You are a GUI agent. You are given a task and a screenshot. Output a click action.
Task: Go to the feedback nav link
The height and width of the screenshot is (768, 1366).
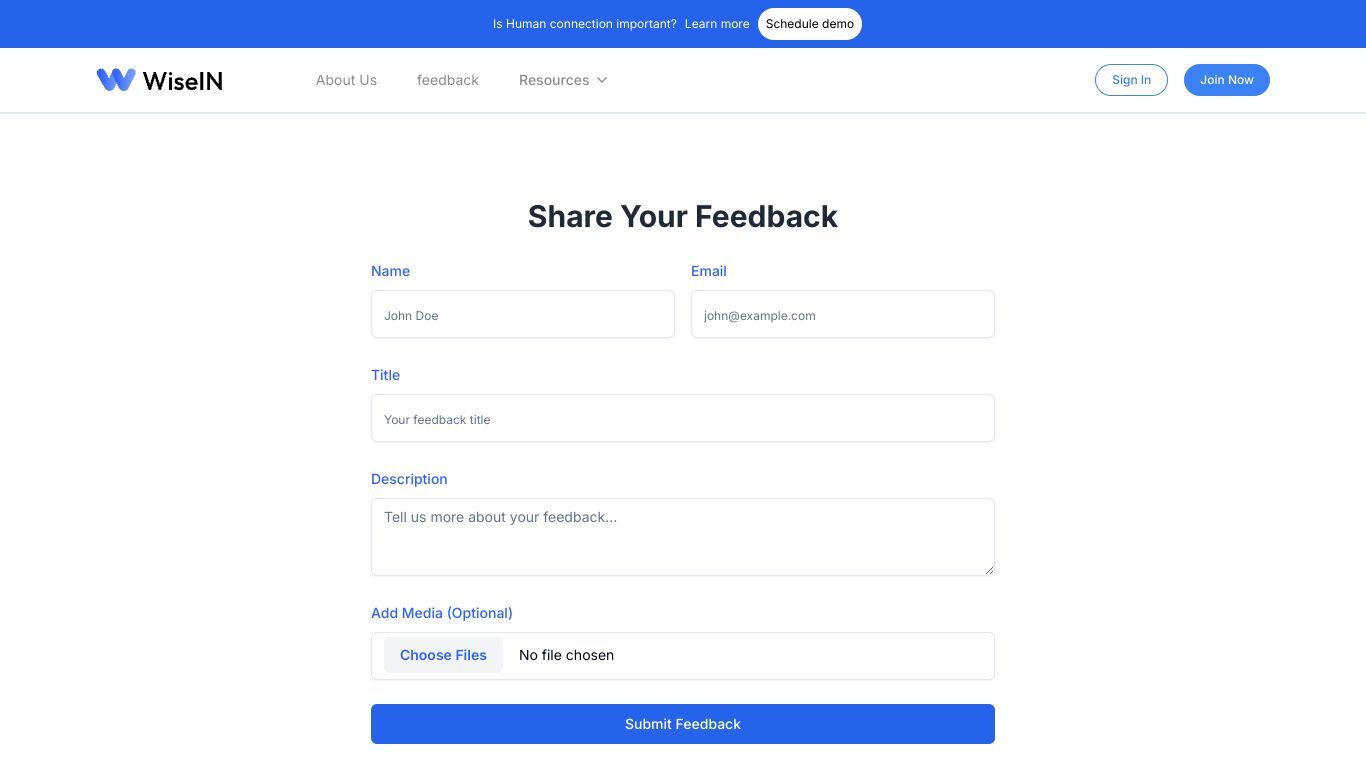pos(448,80)
